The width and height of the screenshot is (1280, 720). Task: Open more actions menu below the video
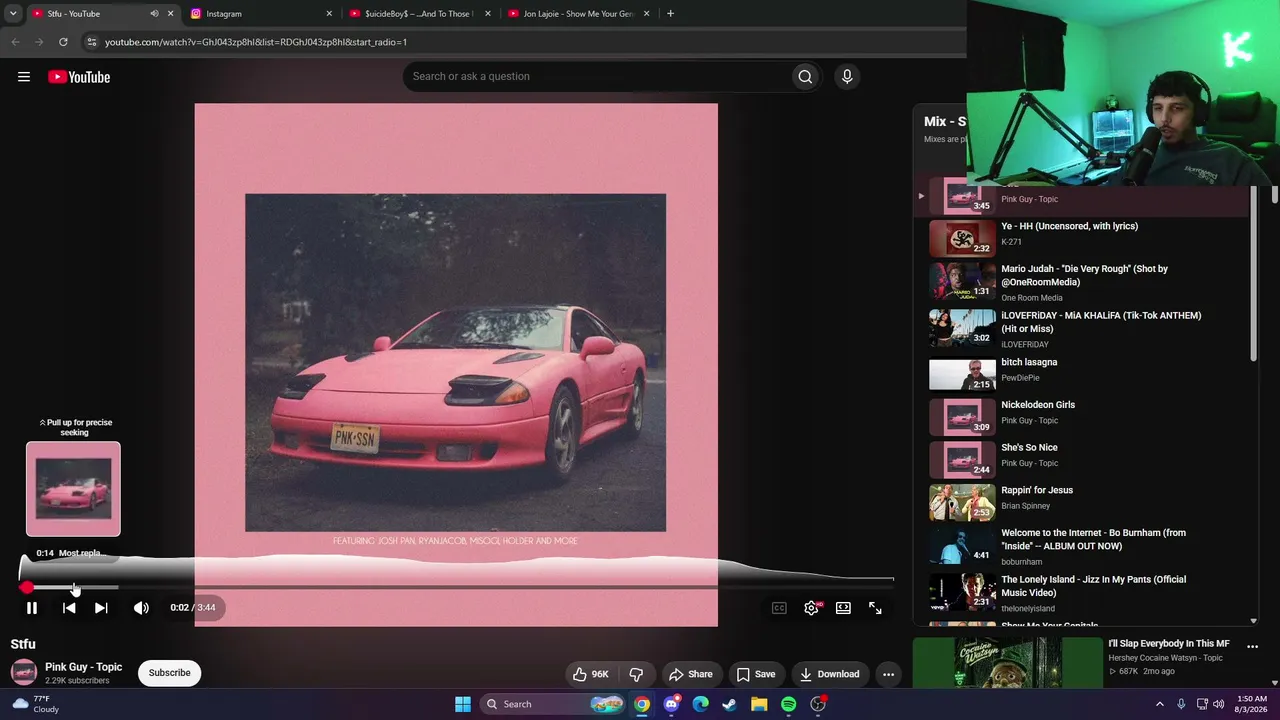point(888,674)
